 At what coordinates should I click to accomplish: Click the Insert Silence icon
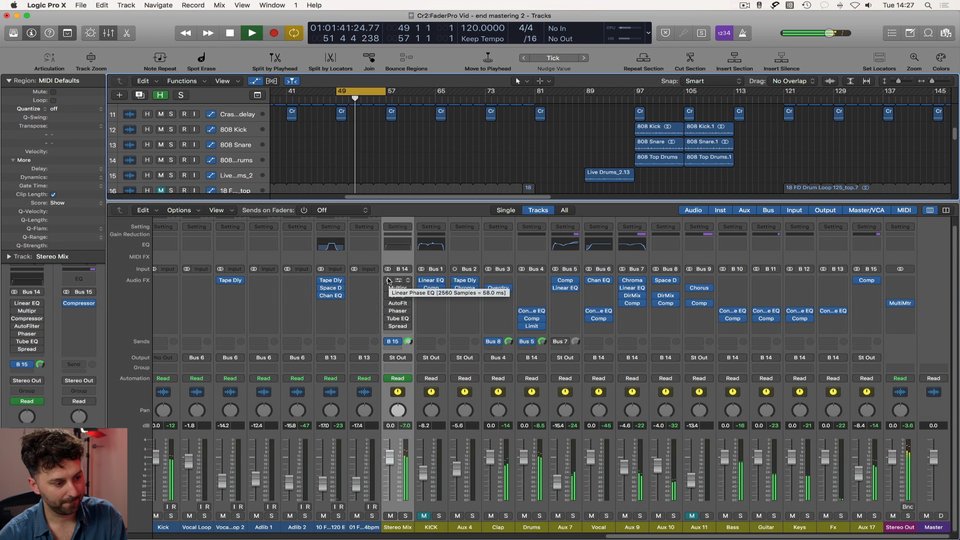781,58
